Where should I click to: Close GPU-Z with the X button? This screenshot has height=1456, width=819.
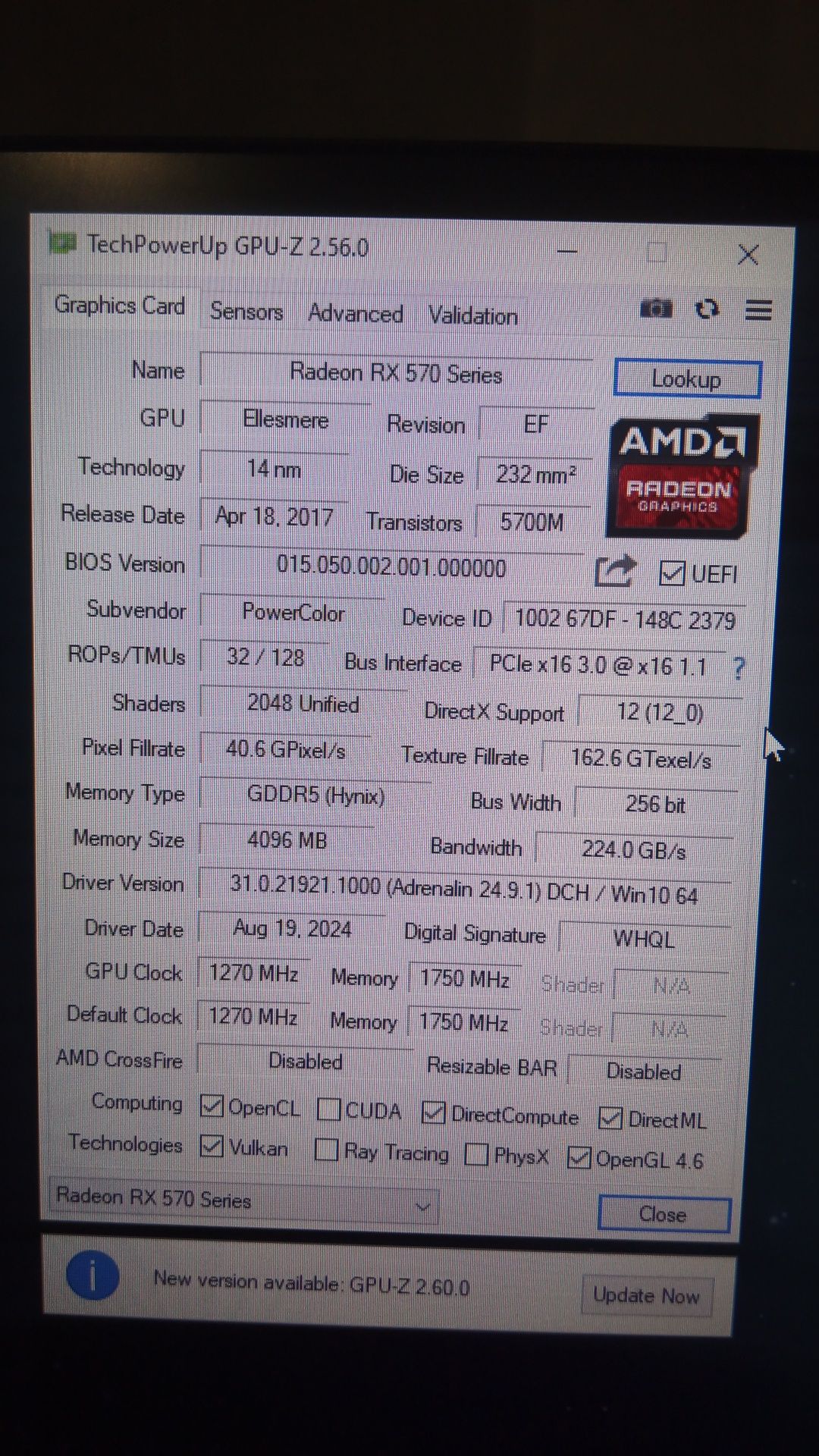click(x=748, y=255)
